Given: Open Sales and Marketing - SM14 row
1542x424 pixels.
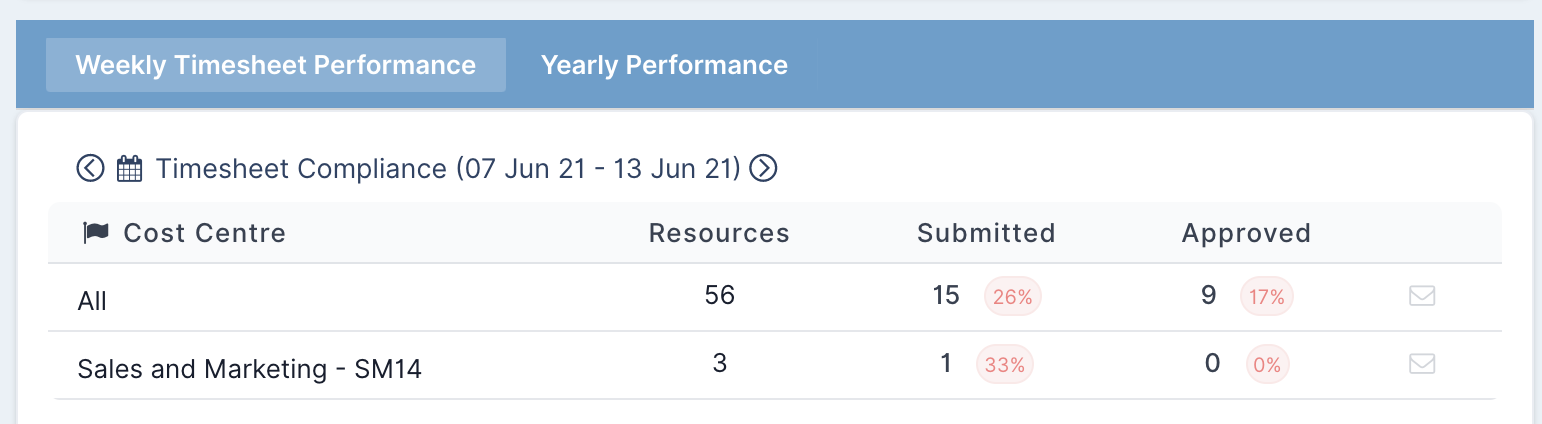Looking at the screenshot, I should click(x=775, y=365).
